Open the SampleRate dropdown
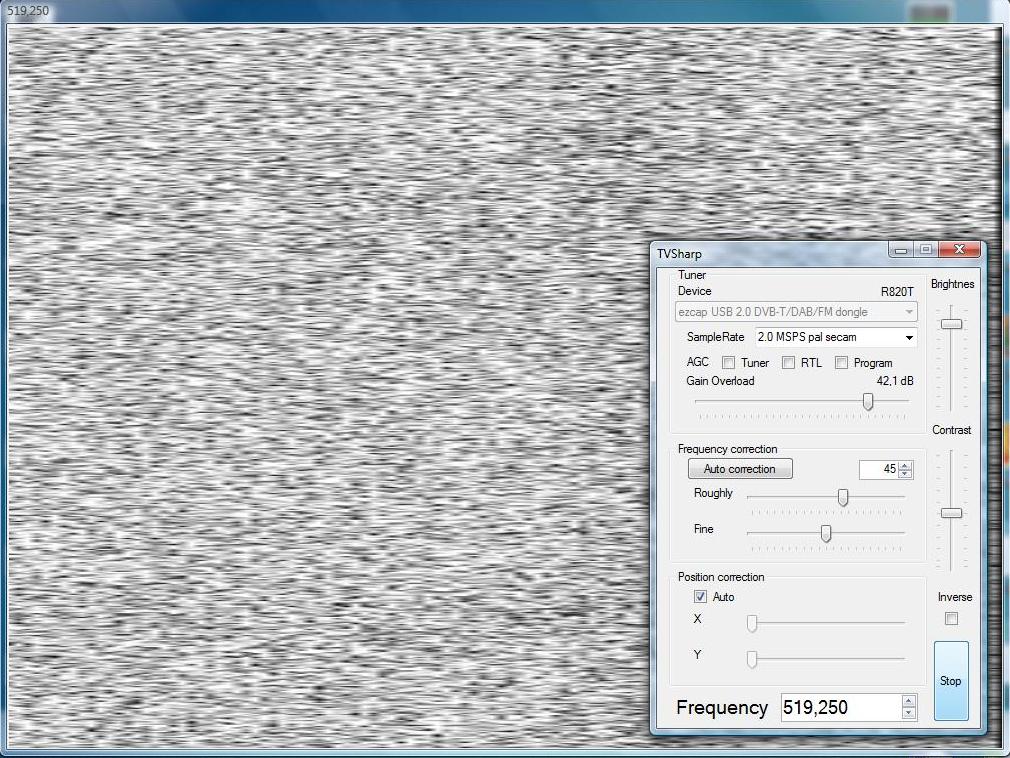Image resolution: width=1010 pixels, height=758 pixels. (x=836, y=337)
